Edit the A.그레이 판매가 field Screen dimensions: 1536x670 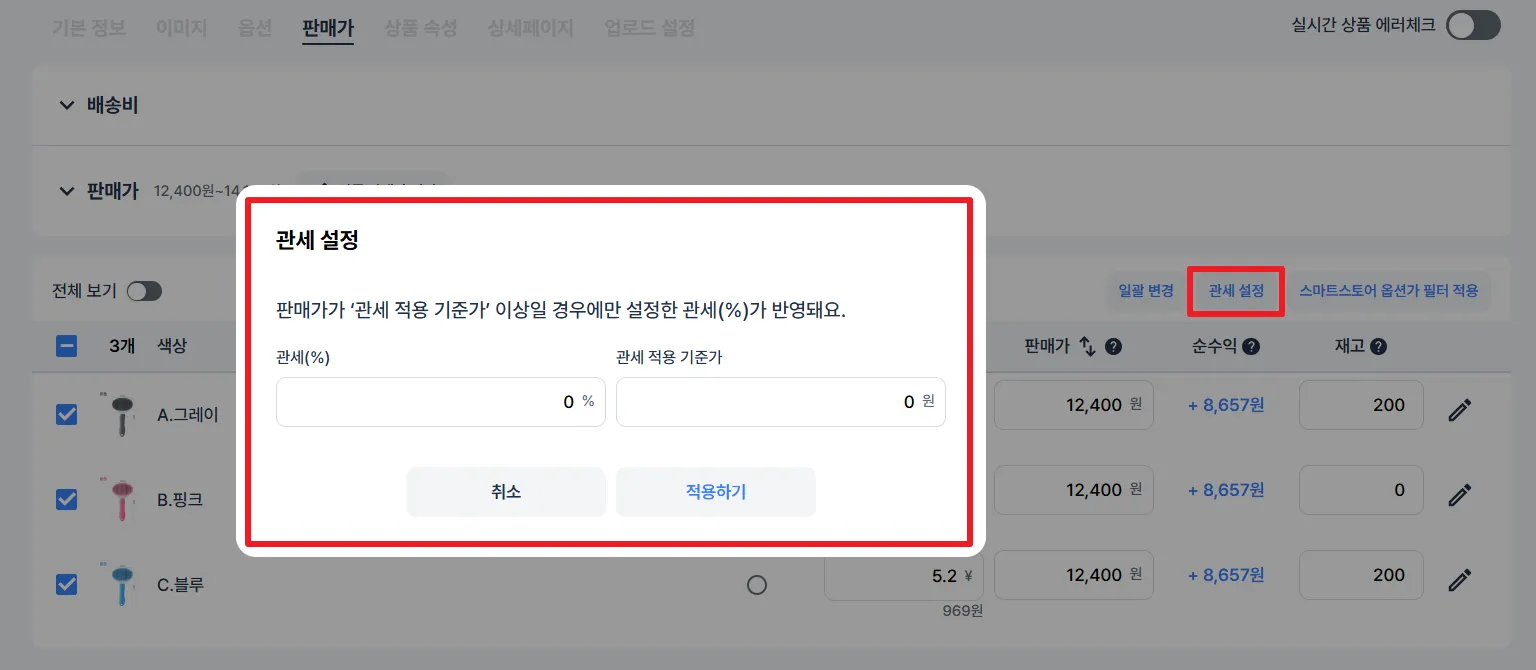(1074, 405)
